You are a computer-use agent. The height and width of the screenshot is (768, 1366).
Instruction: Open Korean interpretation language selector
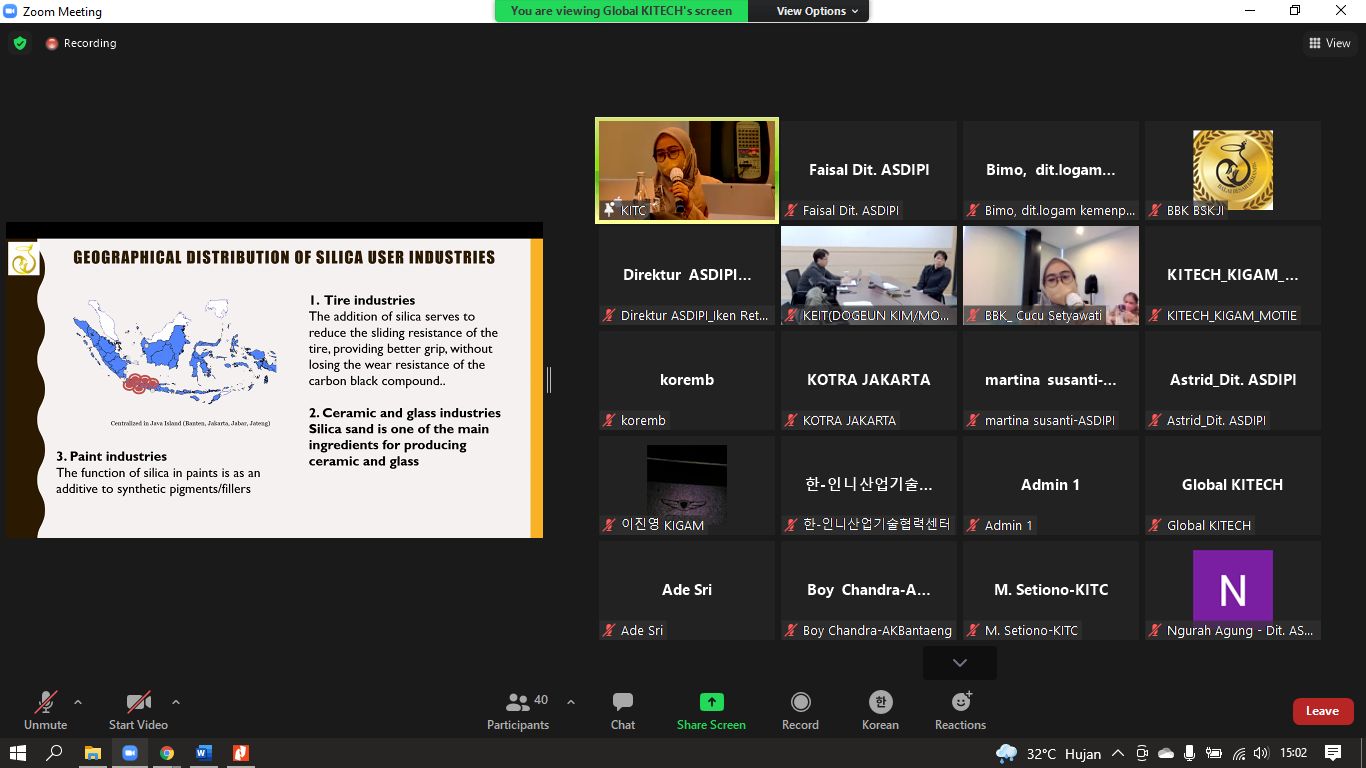880,710
